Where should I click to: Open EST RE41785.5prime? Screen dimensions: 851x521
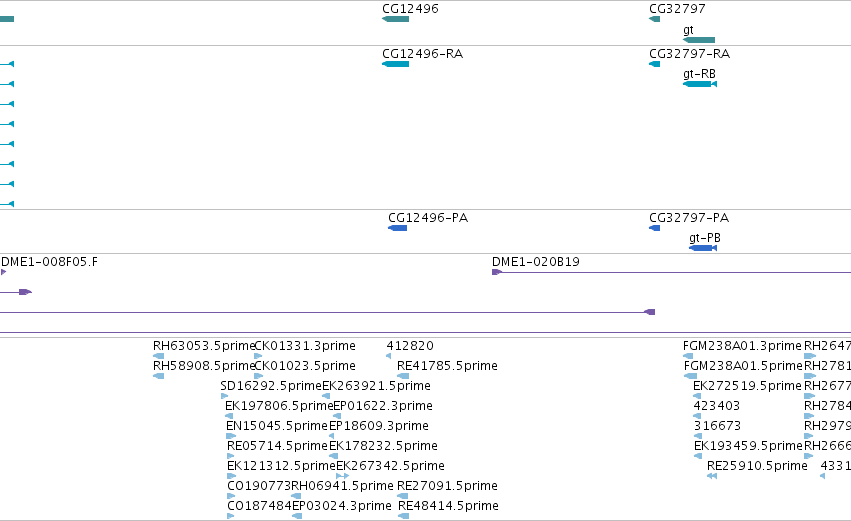pyautogui.click(x=447, y=366)
